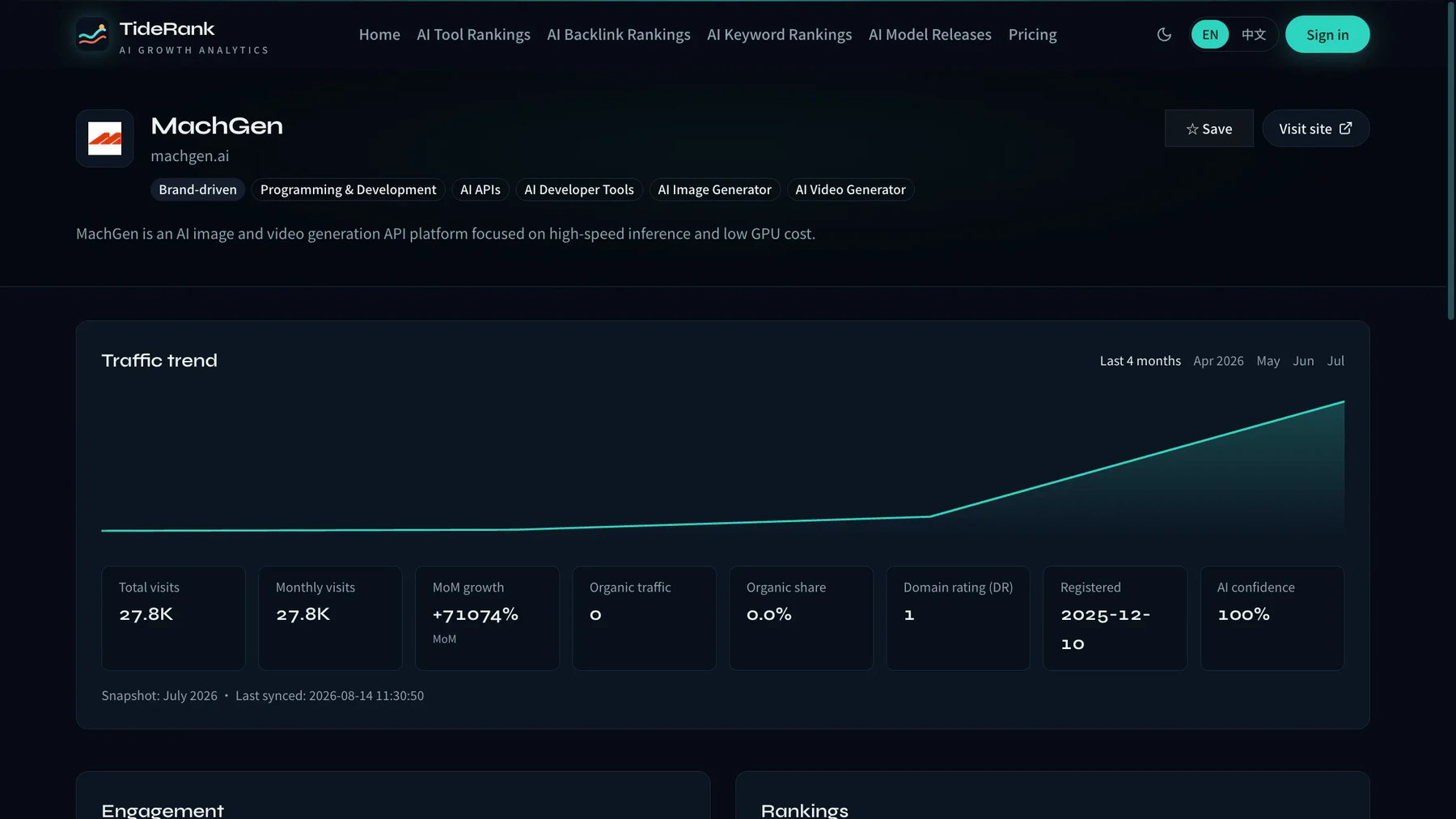The height and width of the screenshot is (819, 1456).
Task: Switch language to 中文
Action: point(1254,35)
